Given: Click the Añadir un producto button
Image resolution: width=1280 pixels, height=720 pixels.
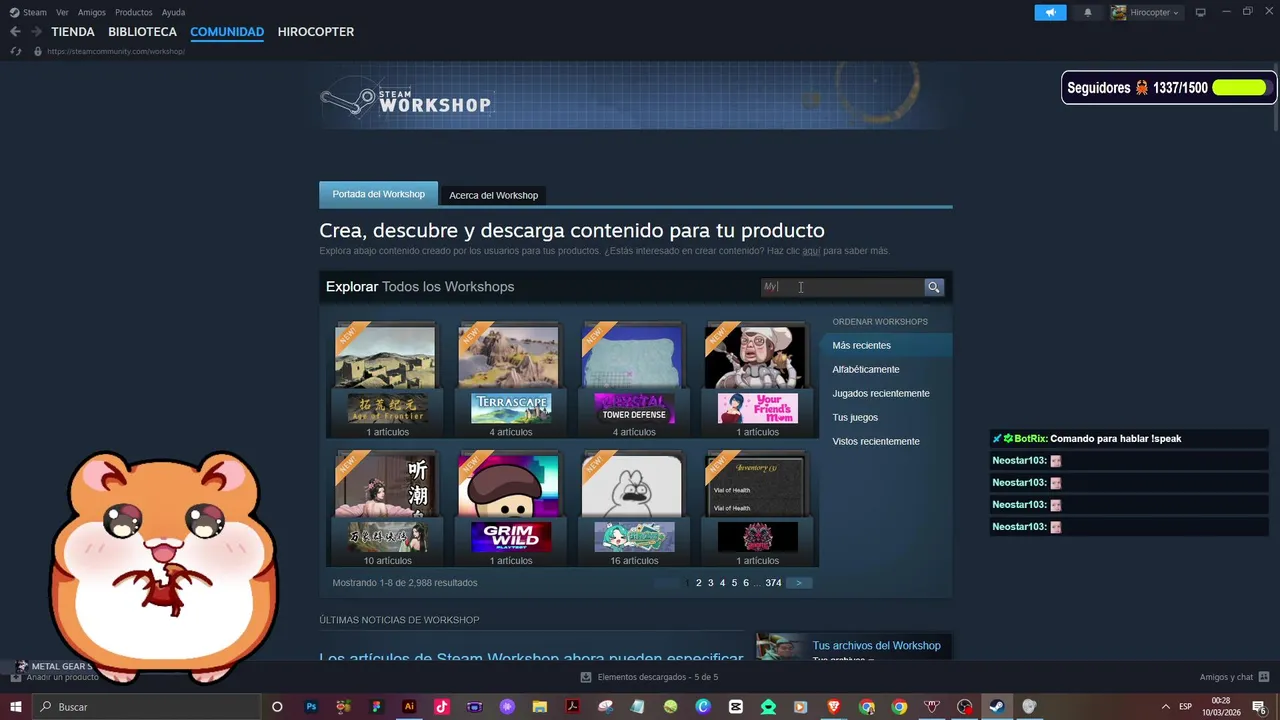Looking at the screenshot, I should [55, 677].
